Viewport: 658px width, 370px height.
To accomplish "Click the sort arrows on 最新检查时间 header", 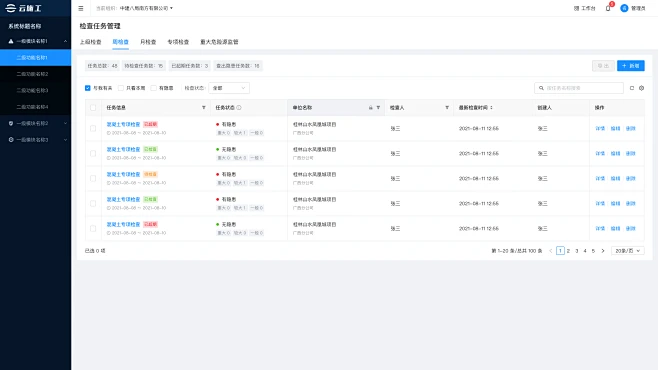I will (x=491, y=108).
